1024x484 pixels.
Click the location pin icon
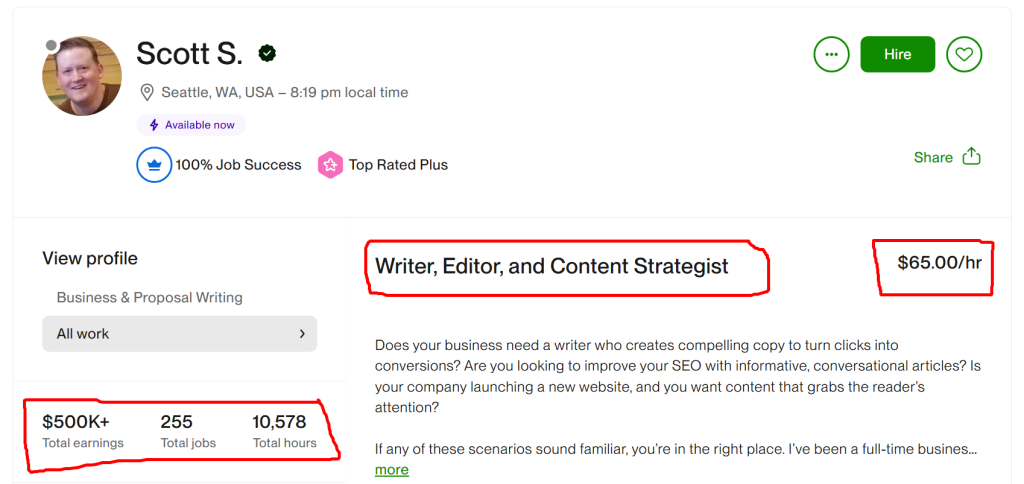pyautogui.click(x=147, y=92)
